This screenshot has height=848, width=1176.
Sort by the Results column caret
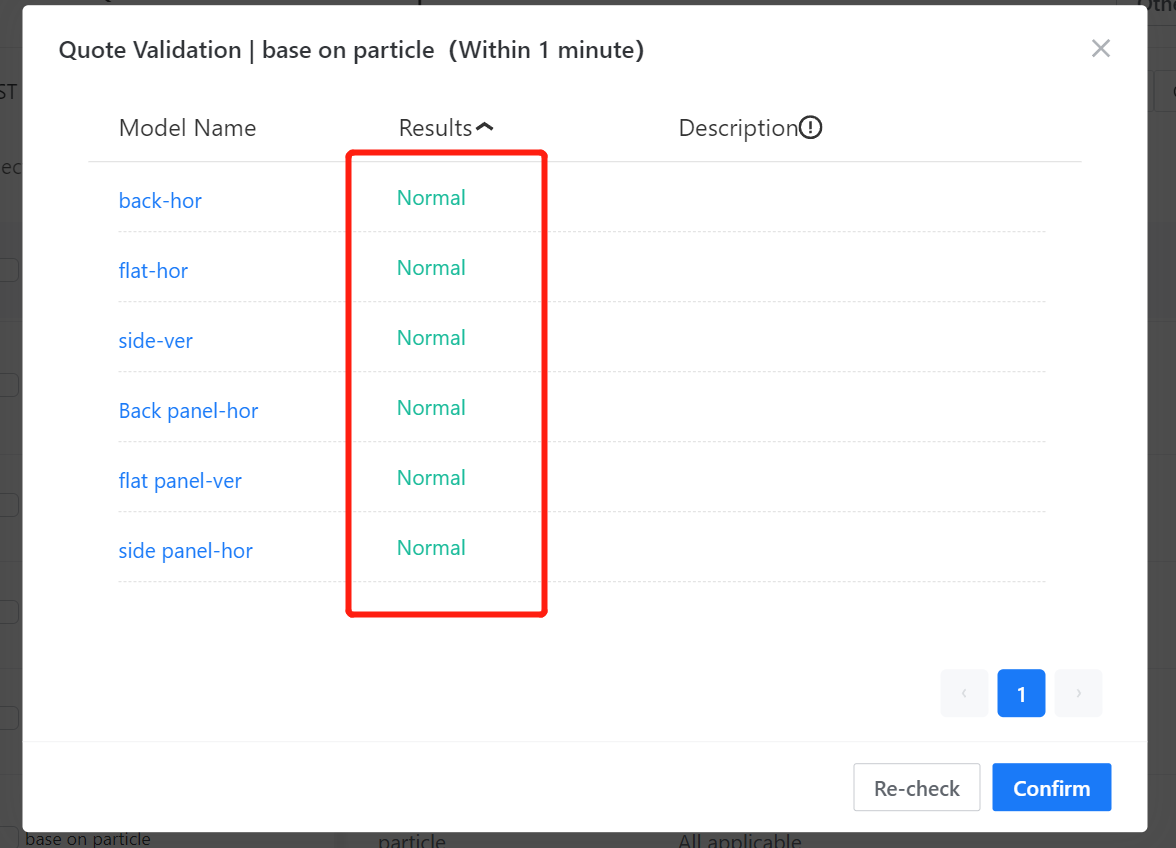(485, 128)
